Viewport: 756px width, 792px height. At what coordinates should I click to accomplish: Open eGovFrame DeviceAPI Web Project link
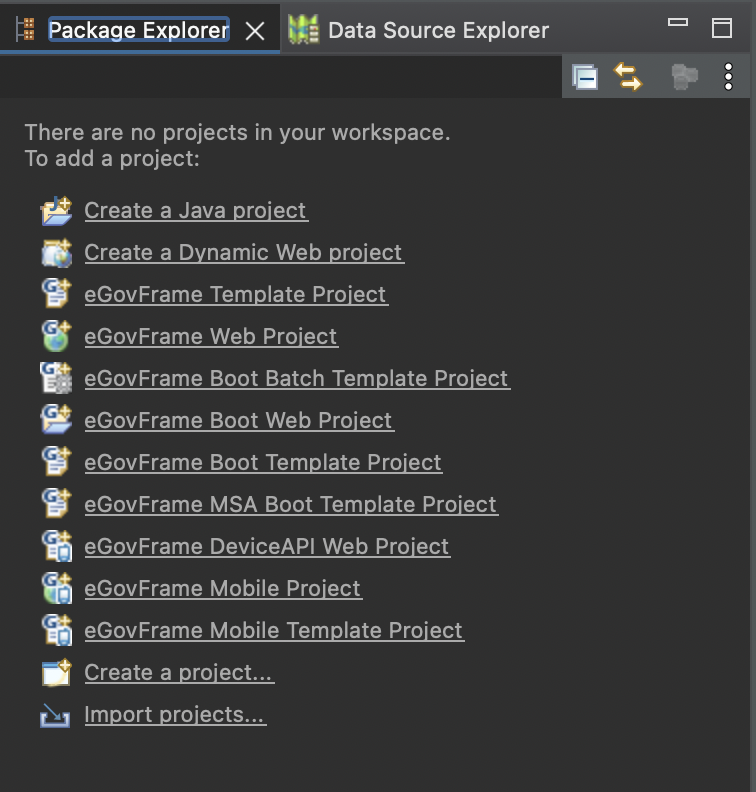pyautogui.click(x=267, y=546)
